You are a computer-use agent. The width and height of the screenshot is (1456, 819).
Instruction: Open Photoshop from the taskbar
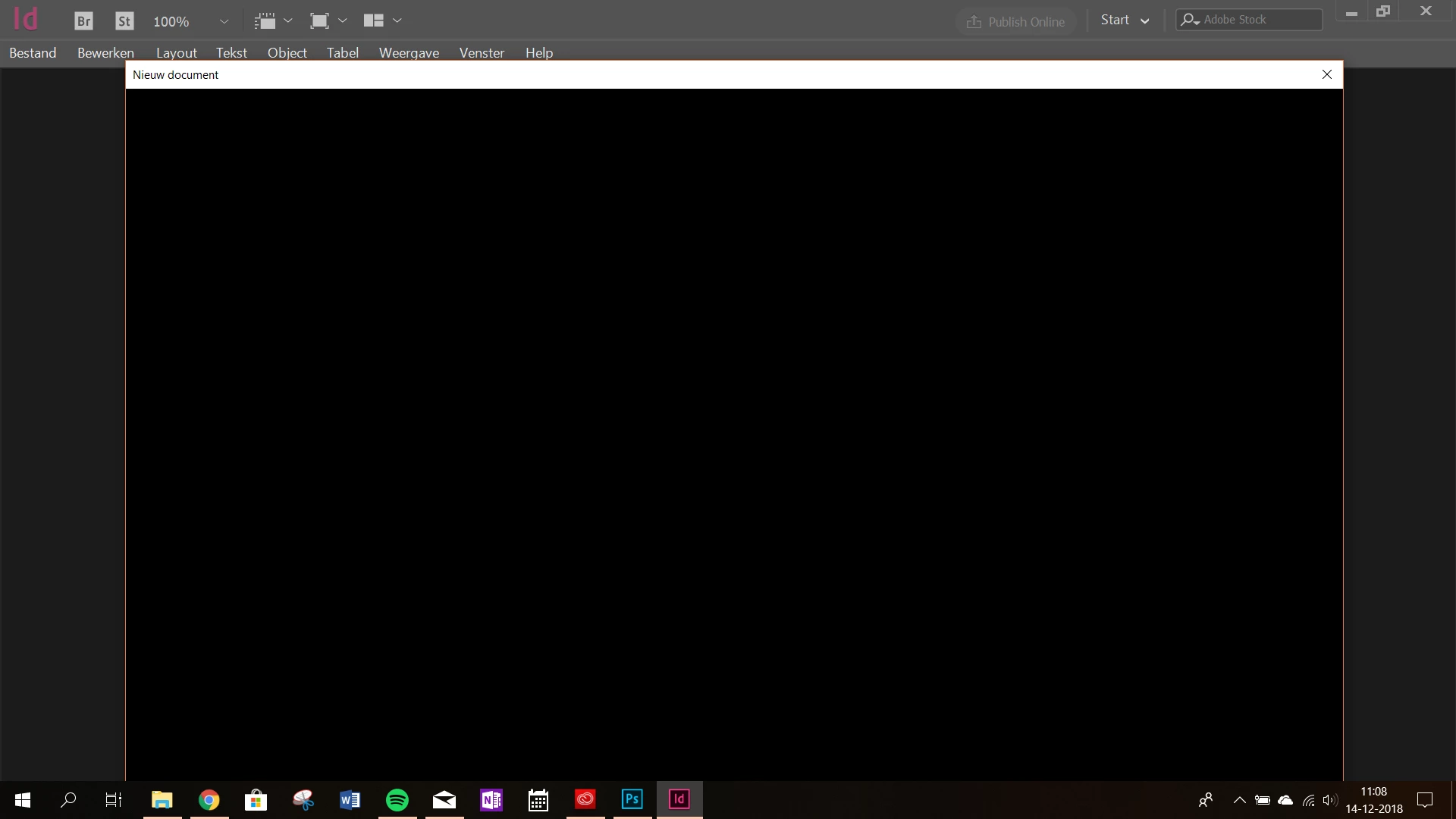(x=632, y=799)
